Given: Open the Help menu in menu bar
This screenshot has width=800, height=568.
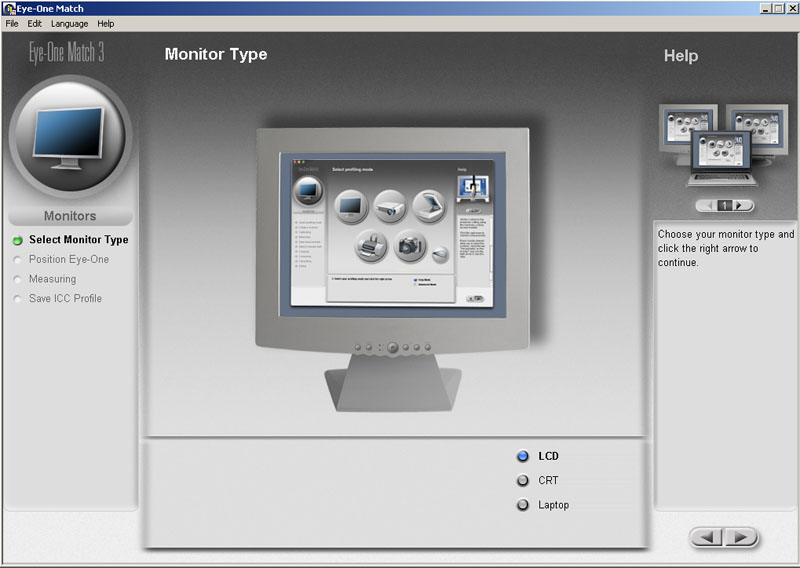Looking at the screenshot, I should (106, 23).
